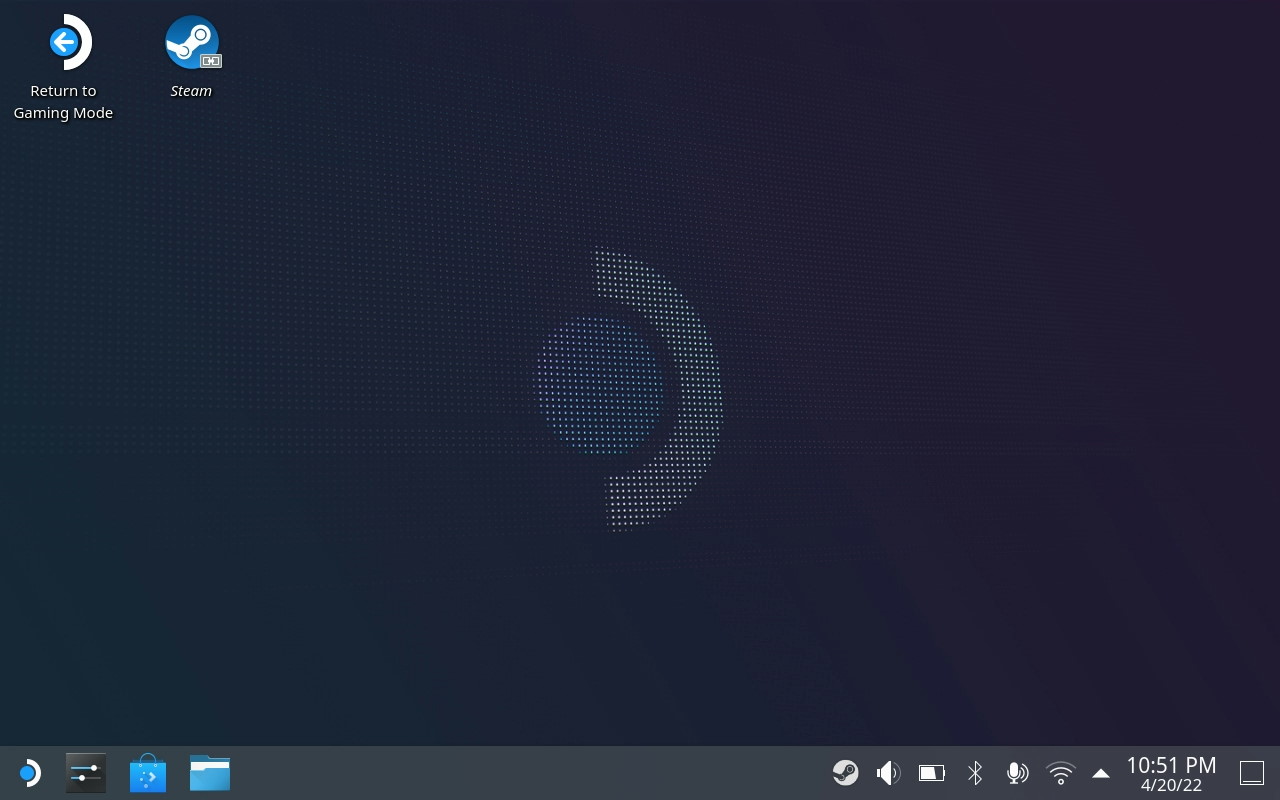Click the Steam icon in the system tray

845,773
